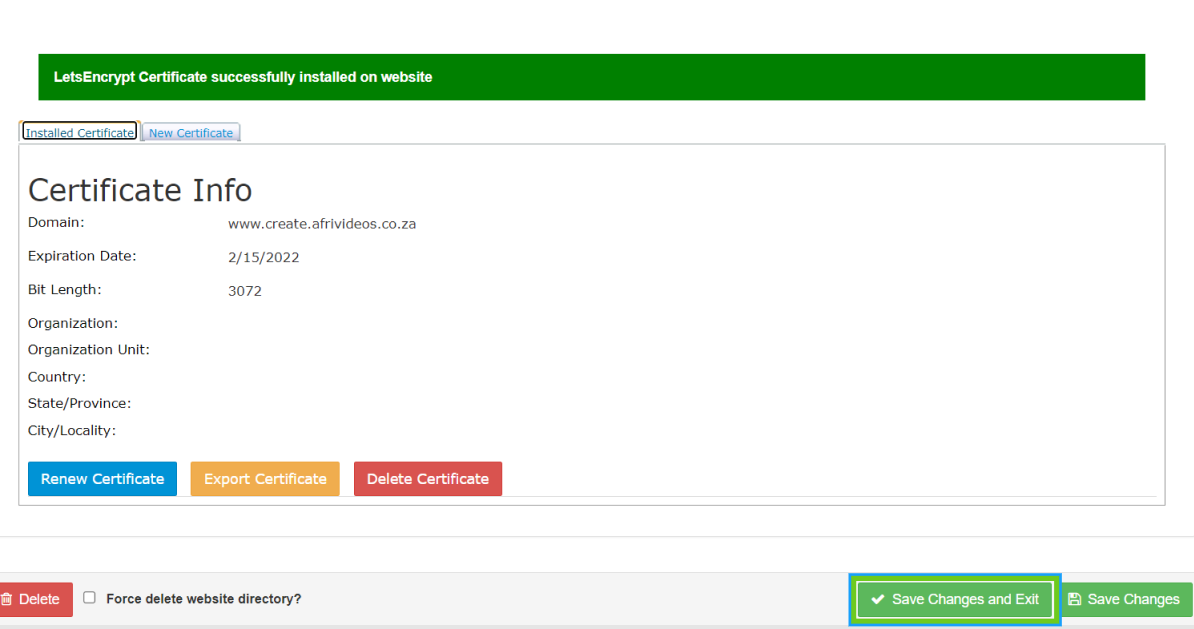This screenshot has height=629, width=1194.
Task: Enable Force delete website directory checkbox
Action: pos(90,598)
